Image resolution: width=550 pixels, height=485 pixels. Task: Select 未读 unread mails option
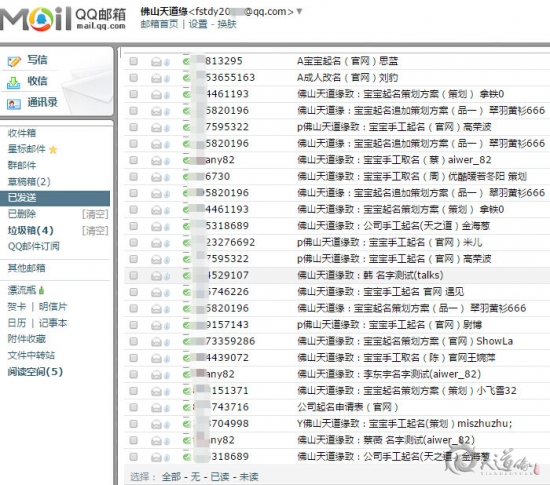click(249, 477)
